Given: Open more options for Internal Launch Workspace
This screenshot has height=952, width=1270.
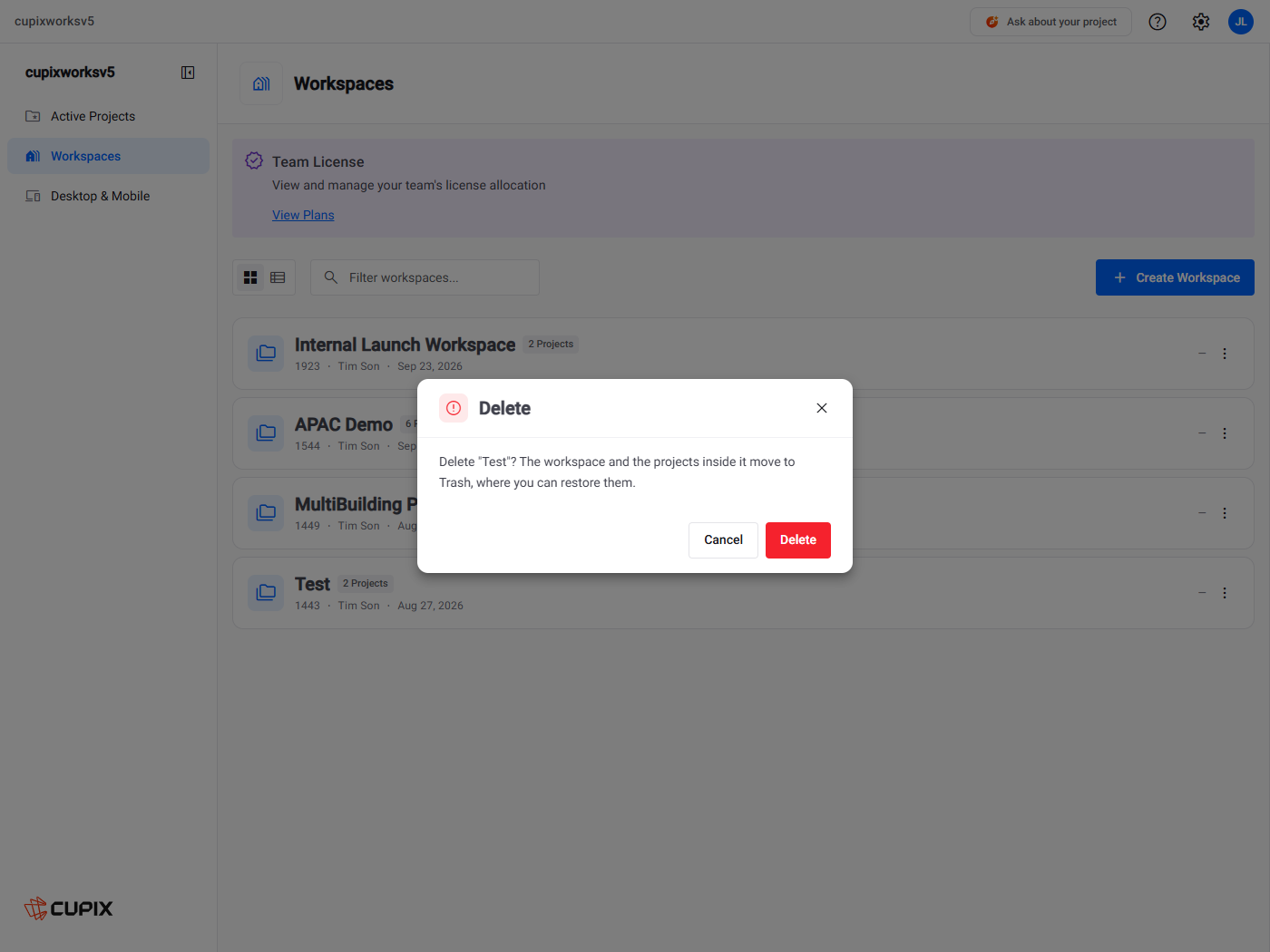Looking at the screenshot, I should 1225,354.
